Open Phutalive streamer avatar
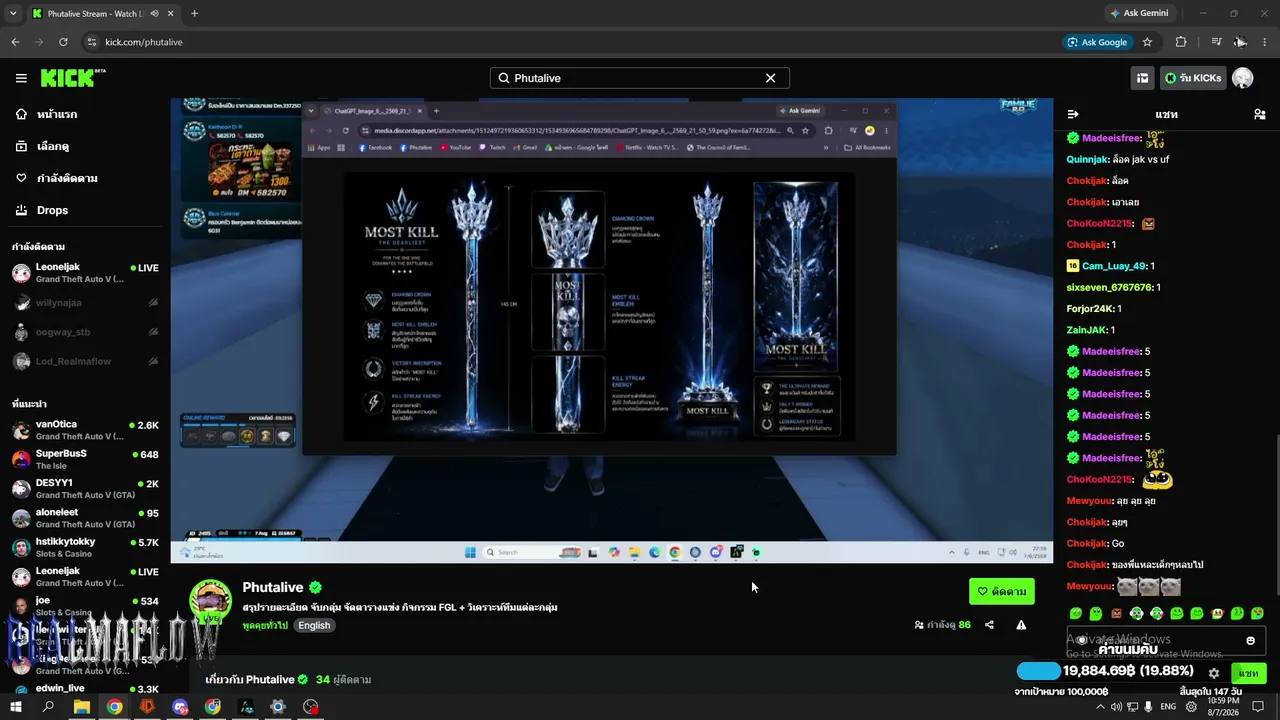This screenshot has width=1280, height=720. (211, 601)
